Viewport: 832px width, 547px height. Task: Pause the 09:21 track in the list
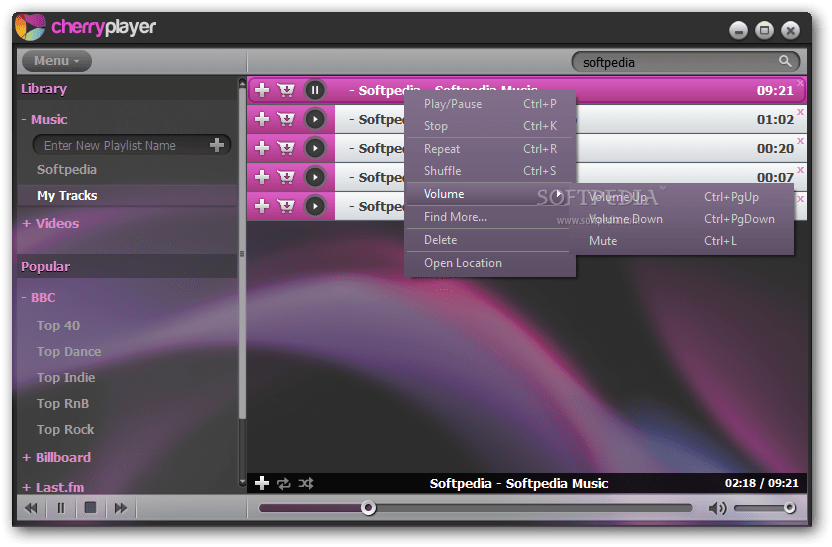point(315,90)
